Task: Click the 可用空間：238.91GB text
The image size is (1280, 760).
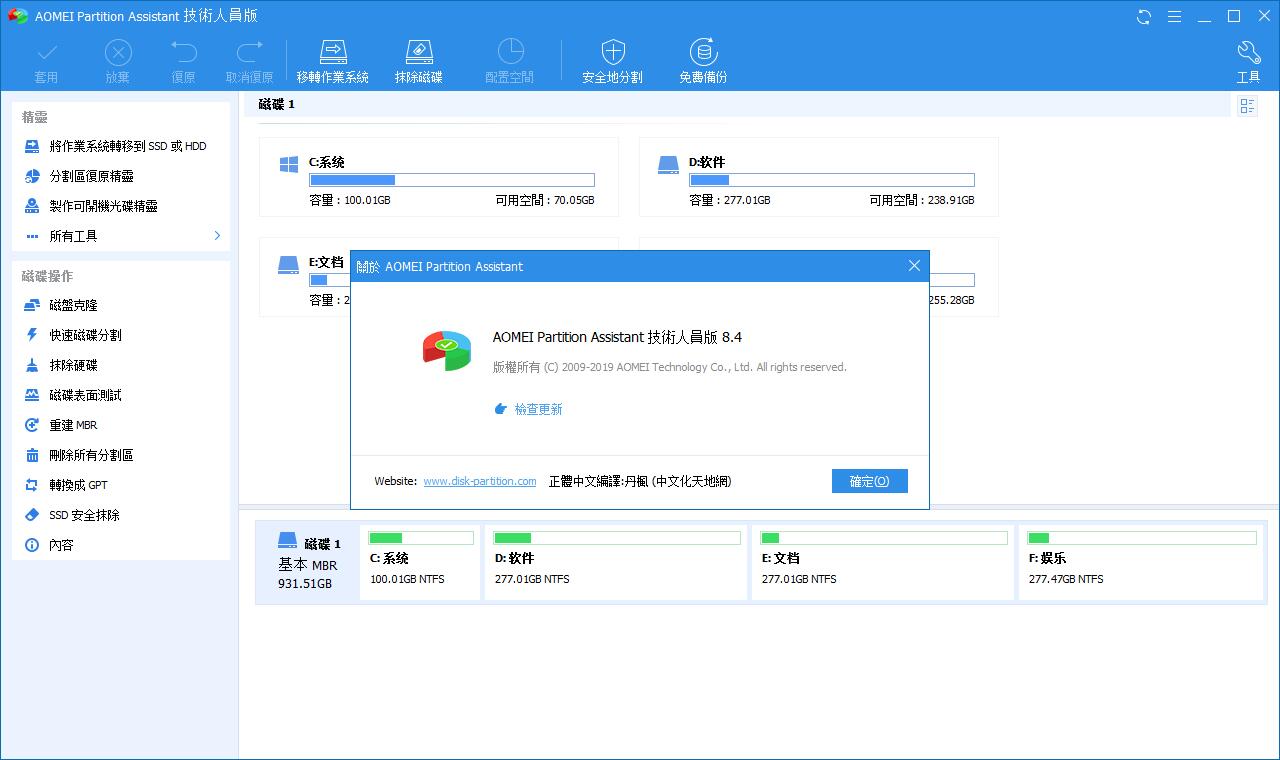Action: 922,200
